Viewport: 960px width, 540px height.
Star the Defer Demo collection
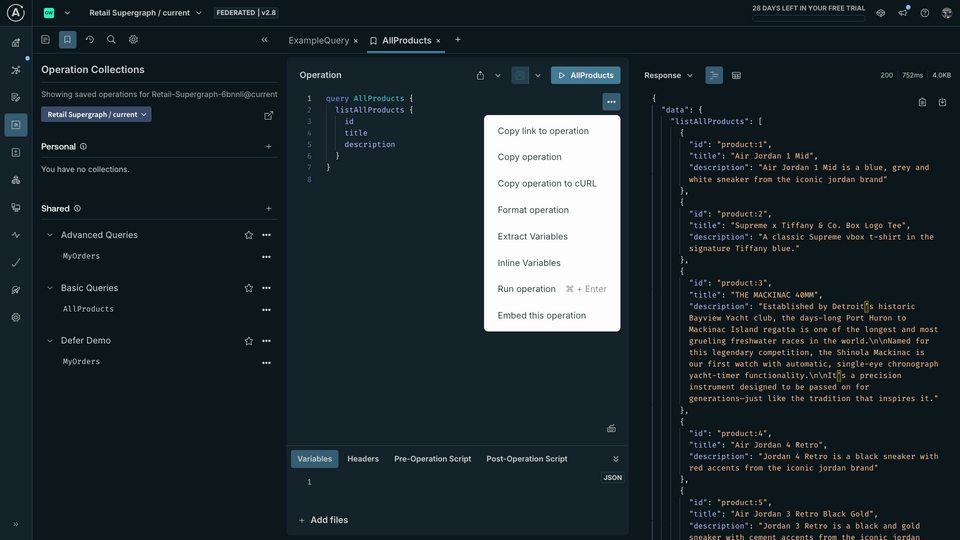pyautogui.click(x=249, y=341)
